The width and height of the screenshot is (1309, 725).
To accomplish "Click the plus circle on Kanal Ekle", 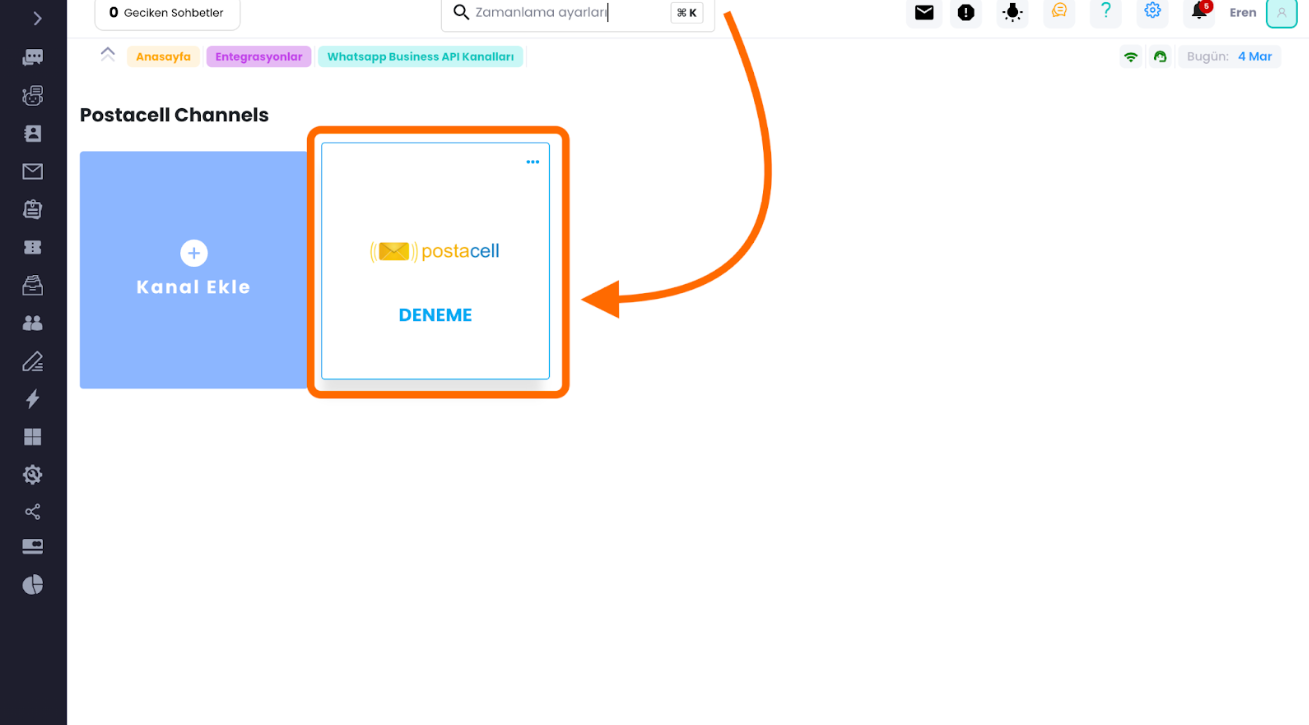I will pyautogui.click(x=194, y=253).
